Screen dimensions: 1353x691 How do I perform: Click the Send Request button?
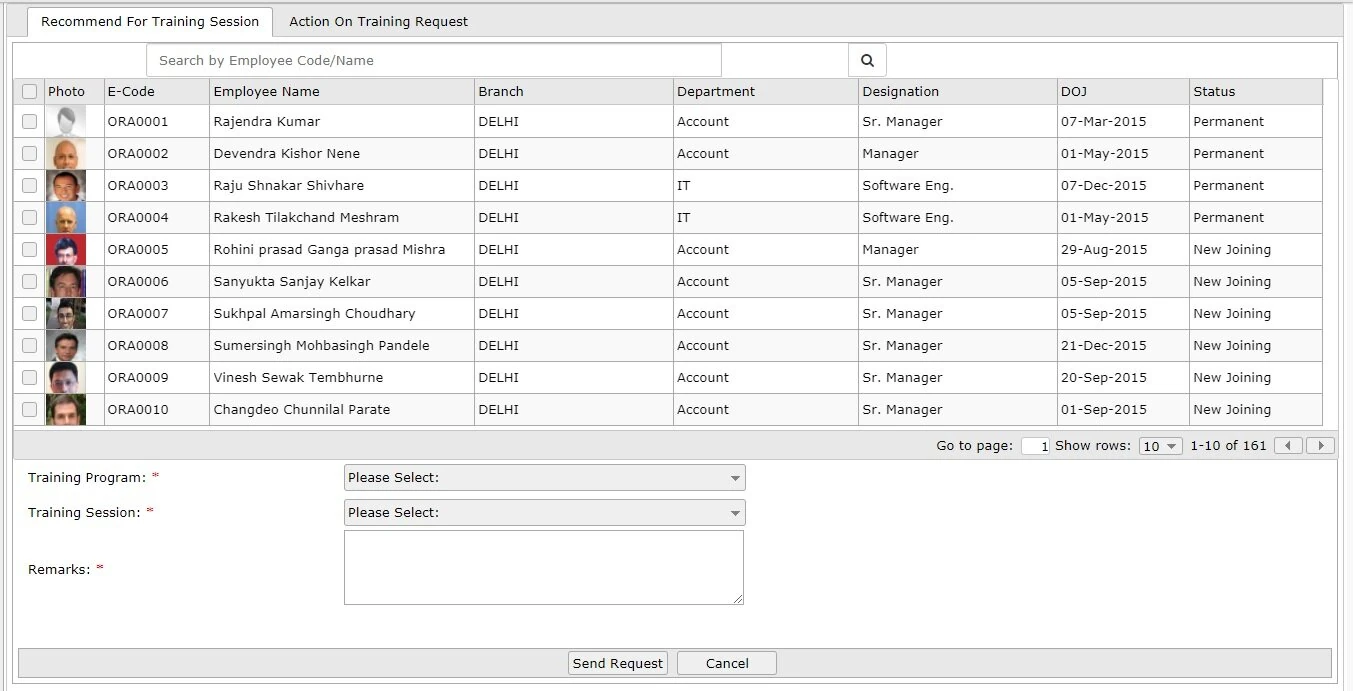click(x=618, y=663)
